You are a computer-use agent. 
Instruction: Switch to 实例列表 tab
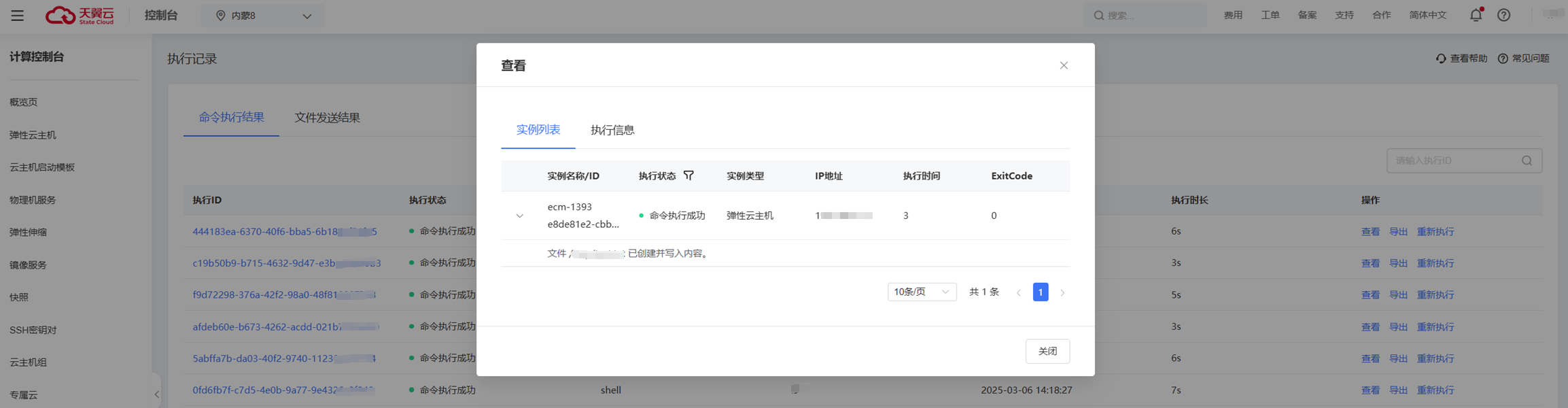[538, 129]
